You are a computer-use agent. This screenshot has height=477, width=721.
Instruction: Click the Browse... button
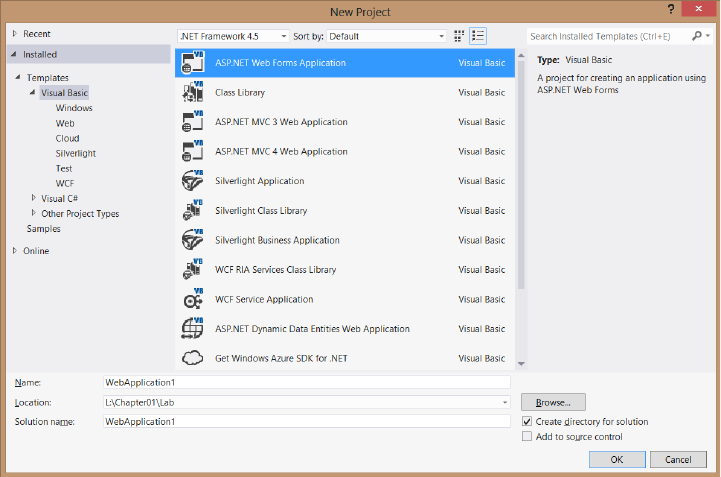[553, 402]
